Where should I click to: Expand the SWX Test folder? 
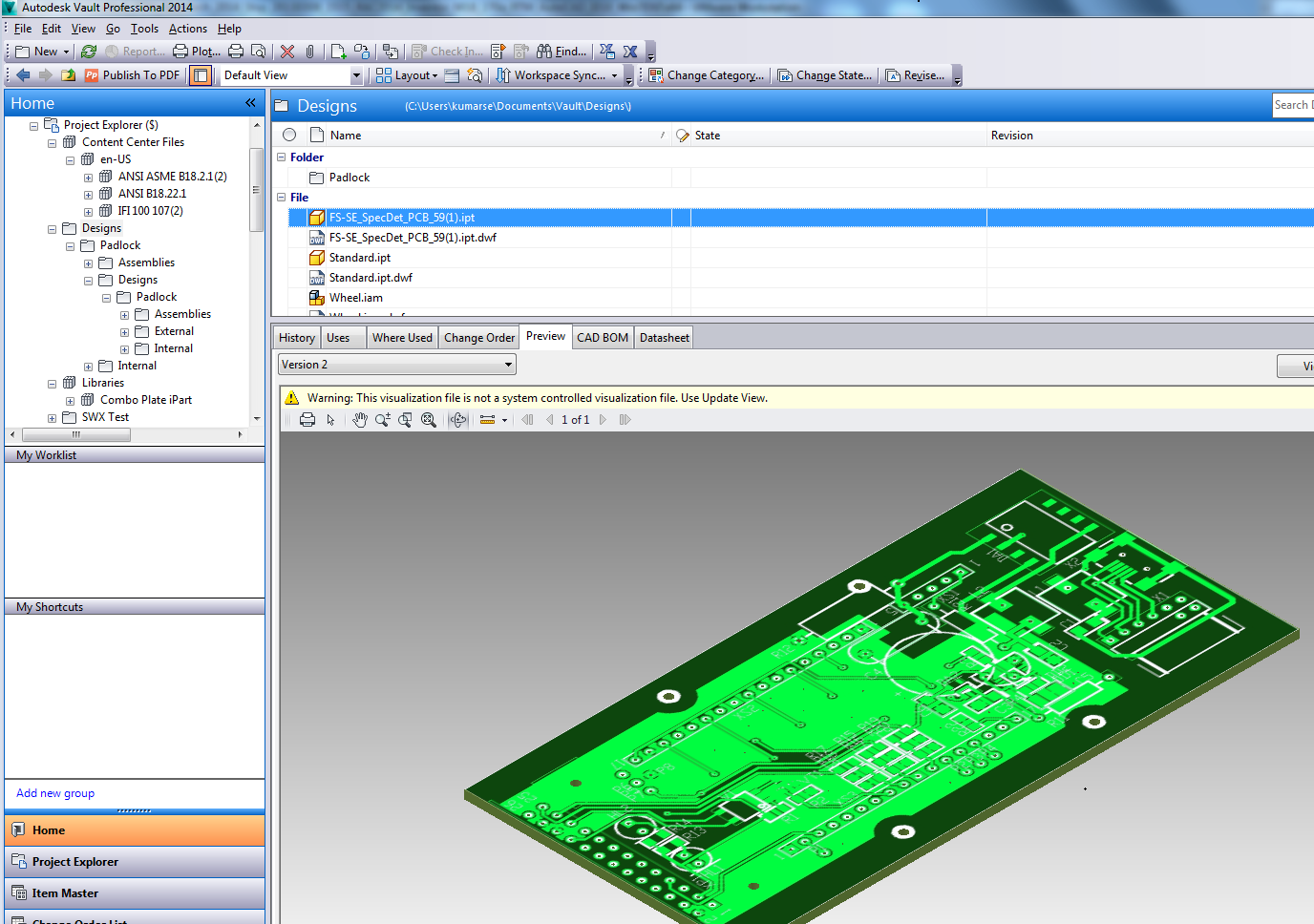pos(52,418)
